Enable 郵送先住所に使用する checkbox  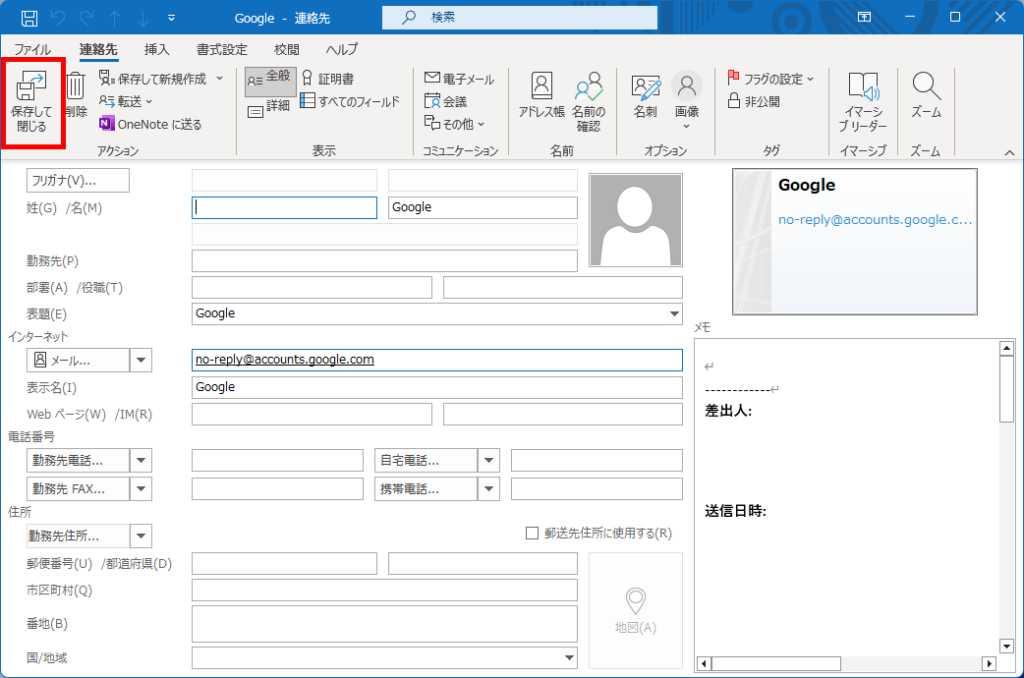[532, 534]
